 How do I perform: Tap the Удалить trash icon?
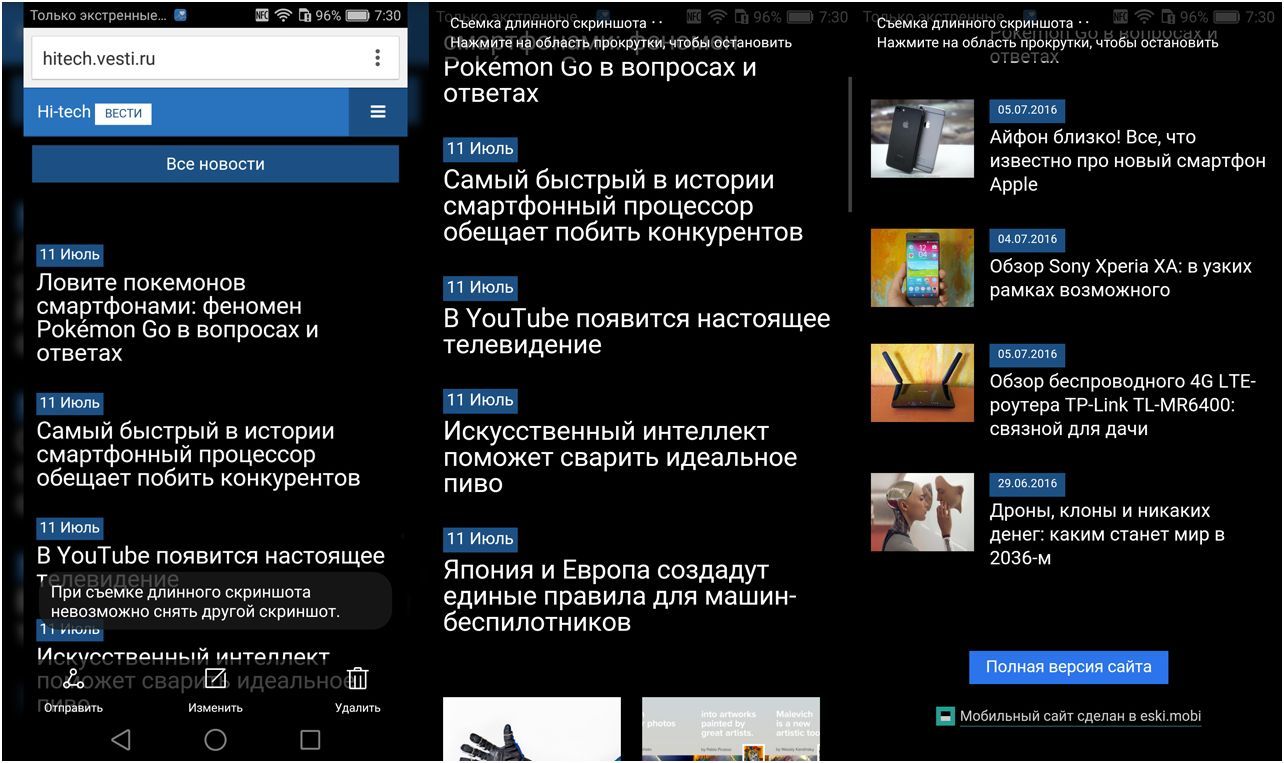pos(357,680)
